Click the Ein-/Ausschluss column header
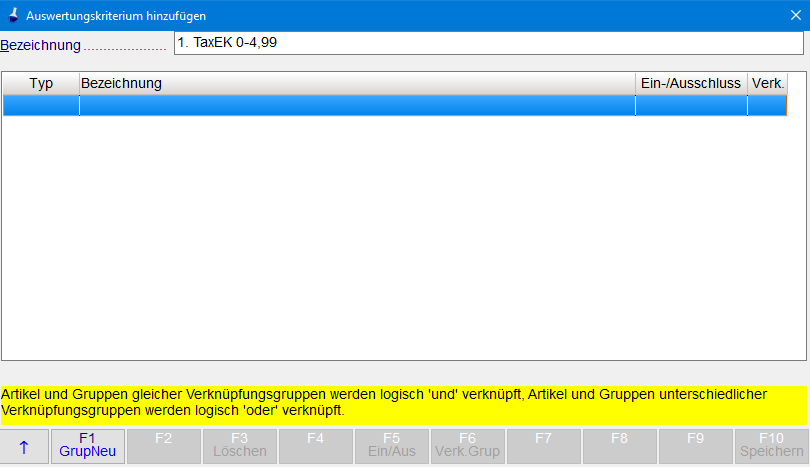This screenshot has width=810, height=467. [691, 83]
